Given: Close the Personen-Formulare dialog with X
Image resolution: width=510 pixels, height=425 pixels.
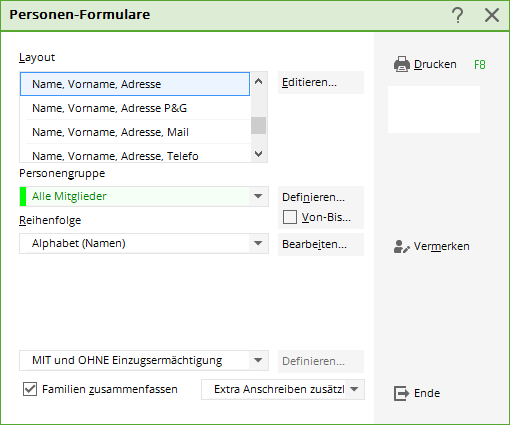Looking at the screenshot, I should pyautogui.click(x=492, y=15).
